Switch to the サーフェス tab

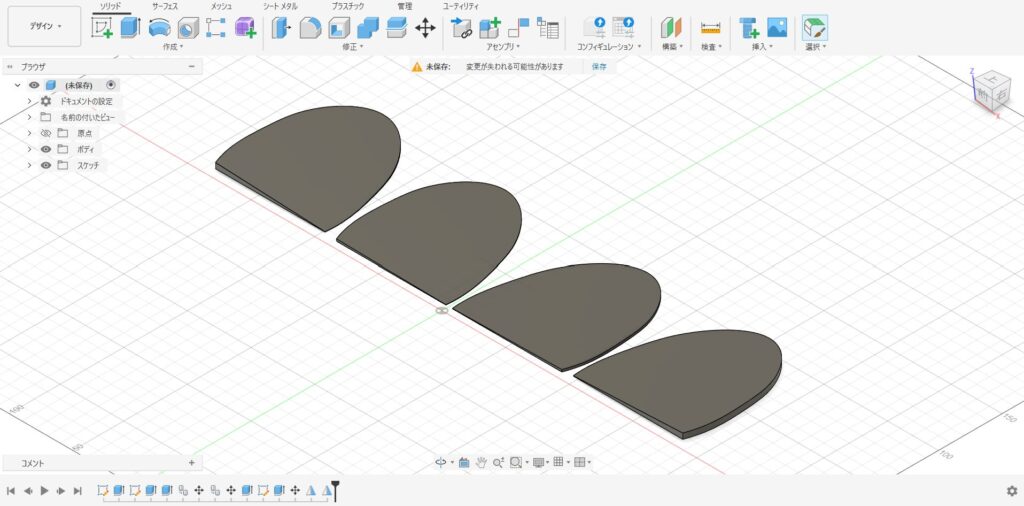[x=165, y=6]
